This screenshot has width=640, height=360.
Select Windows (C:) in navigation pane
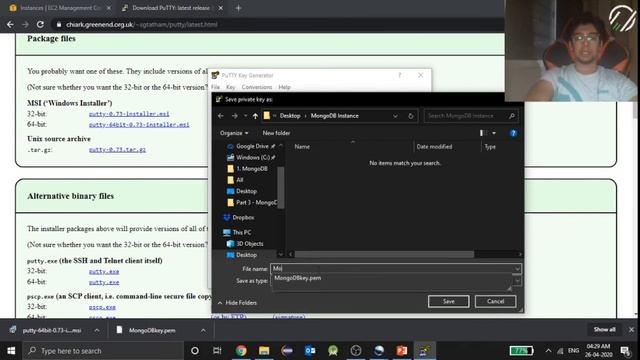[252, 158]
